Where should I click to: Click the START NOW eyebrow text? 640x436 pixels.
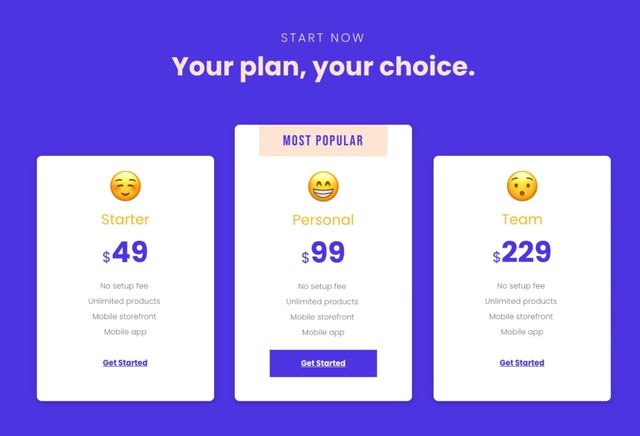tap(323, 38)
